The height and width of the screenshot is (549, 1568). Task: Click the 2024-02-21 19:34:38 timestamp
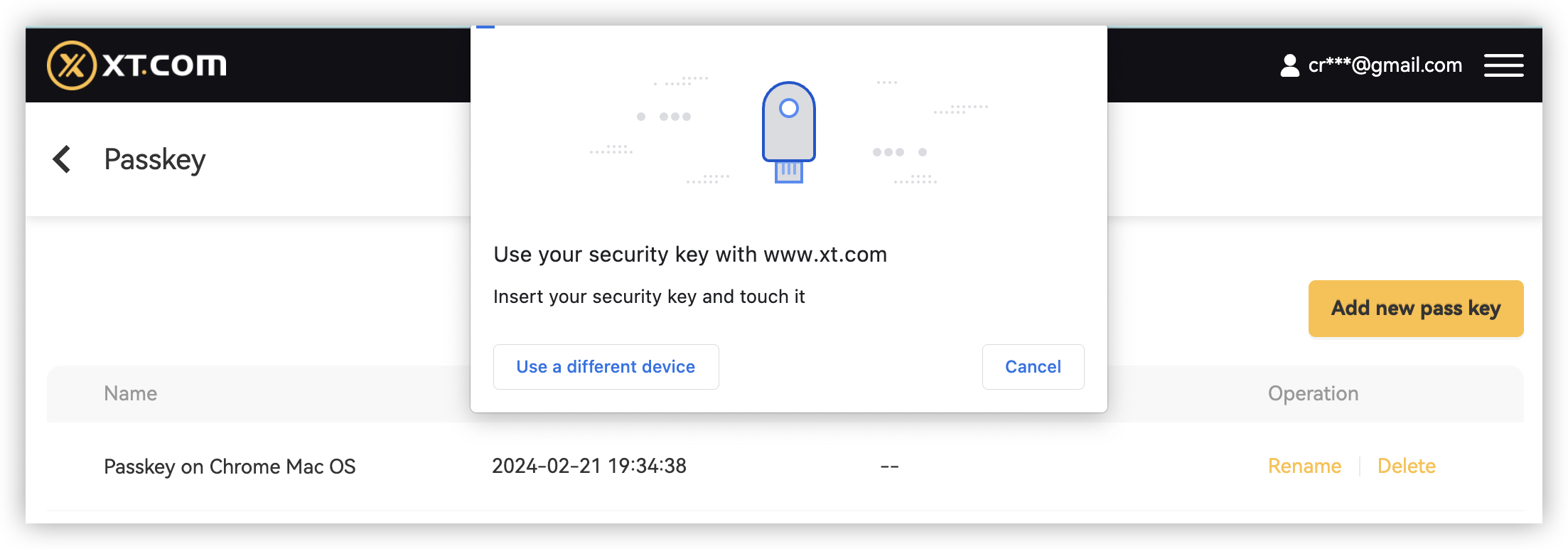click(589, 467)
